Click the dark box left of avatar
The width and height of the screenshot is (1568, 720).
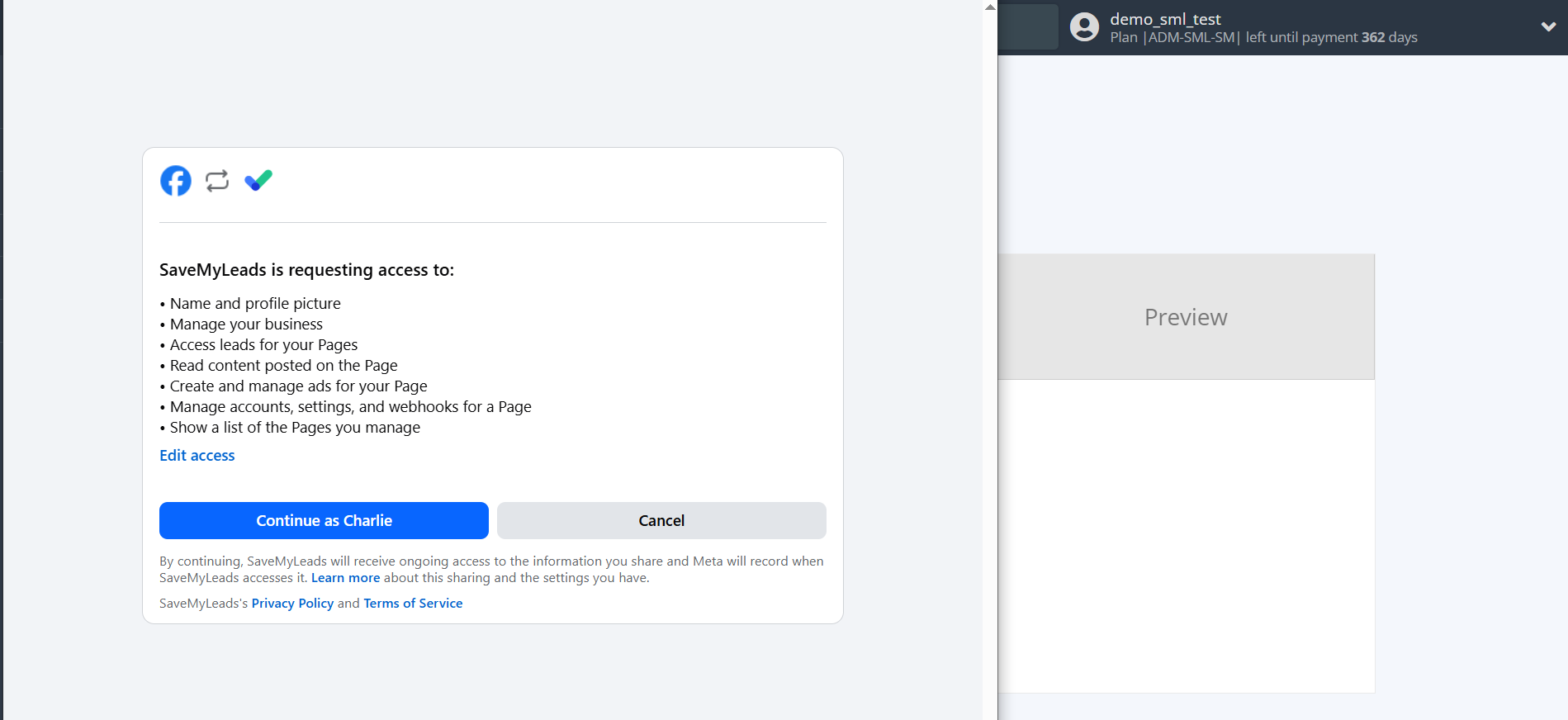tap(1027, 27)
